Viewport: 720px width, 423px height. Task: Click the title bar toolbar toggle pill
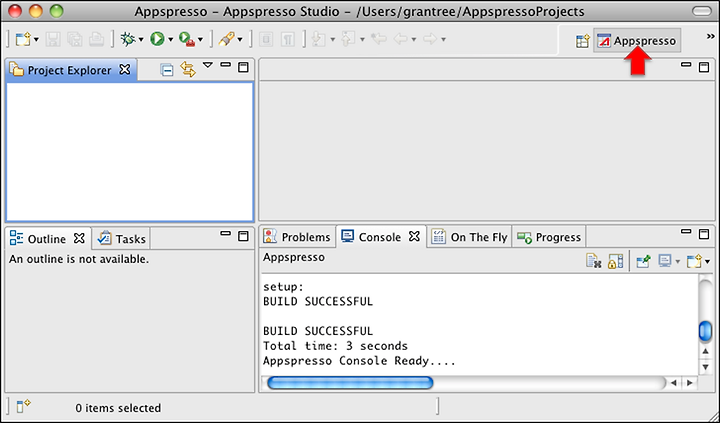pyautogui.click(x=701, y=11)
